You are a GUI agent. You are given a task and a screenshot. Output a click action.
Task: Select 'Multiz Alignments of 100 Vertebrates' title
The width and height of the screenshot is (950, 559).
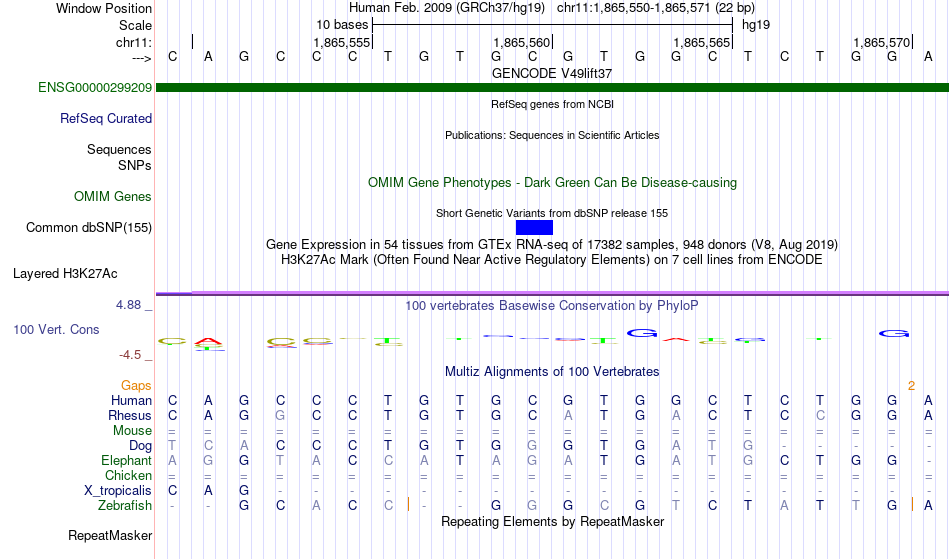[552, 371]
